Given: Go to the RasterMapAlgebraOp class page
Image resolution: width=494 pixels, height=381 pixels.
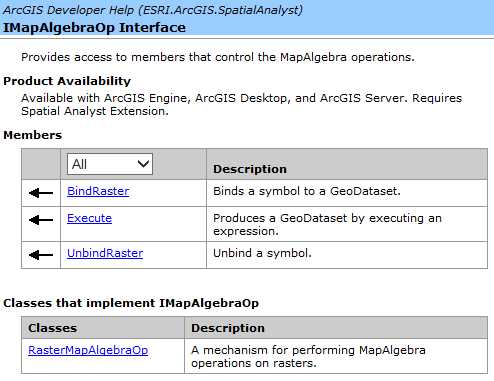Looking at the screenshot, I should pos(88,350).
